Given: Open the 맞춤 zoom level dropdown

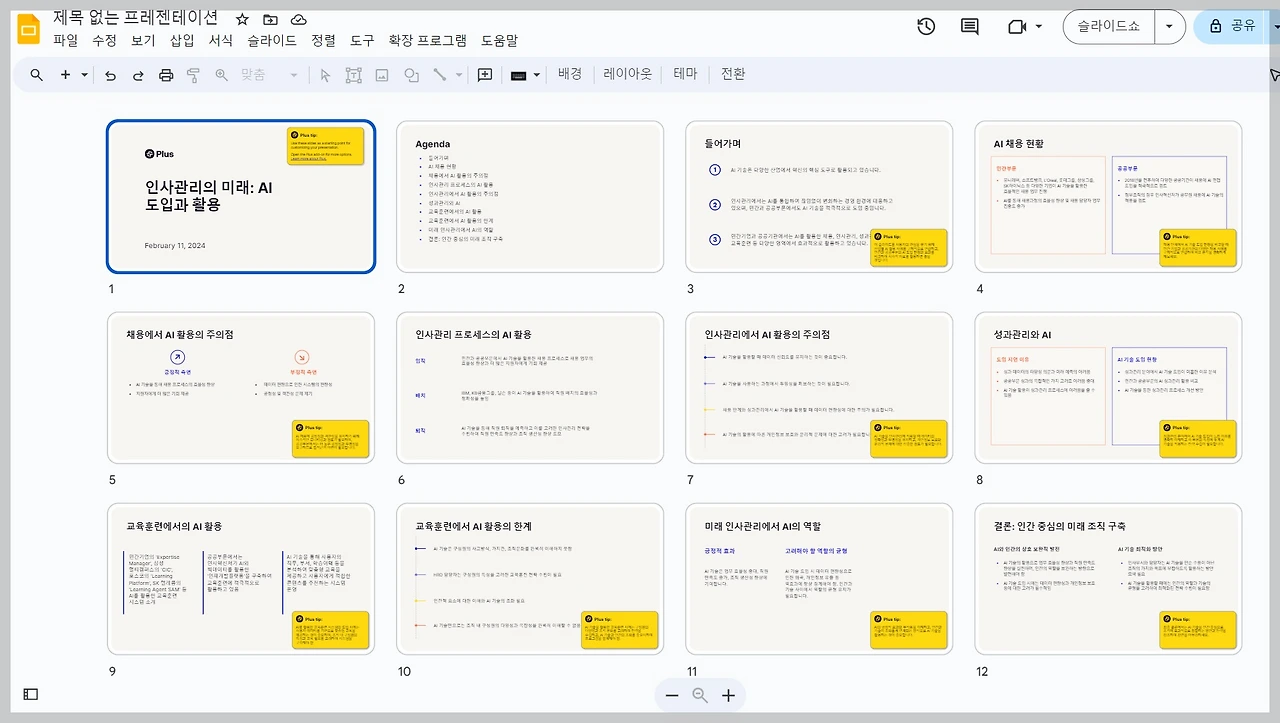Looking at the screenshot, I should pyautogui.click(x=269, y=75).
